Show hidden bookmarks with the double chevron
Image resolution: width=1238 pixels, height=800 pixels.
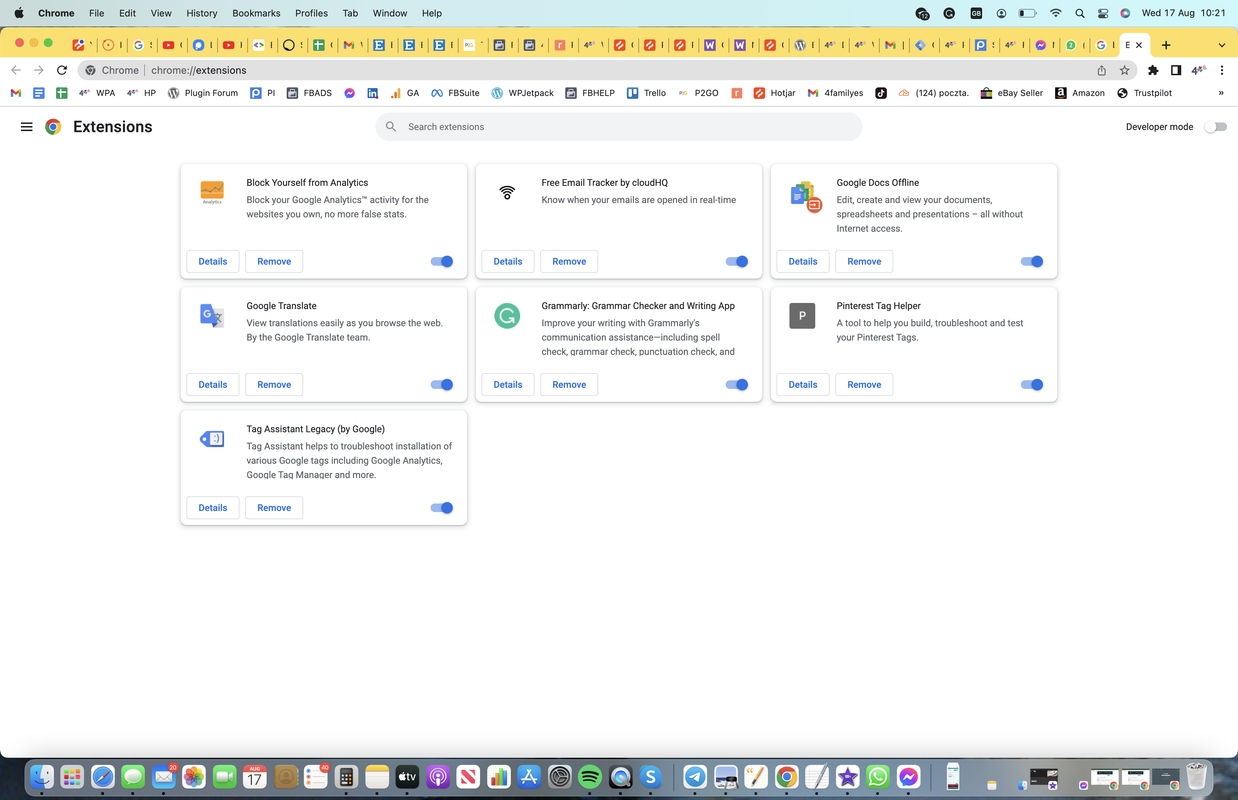(1221, 93)
